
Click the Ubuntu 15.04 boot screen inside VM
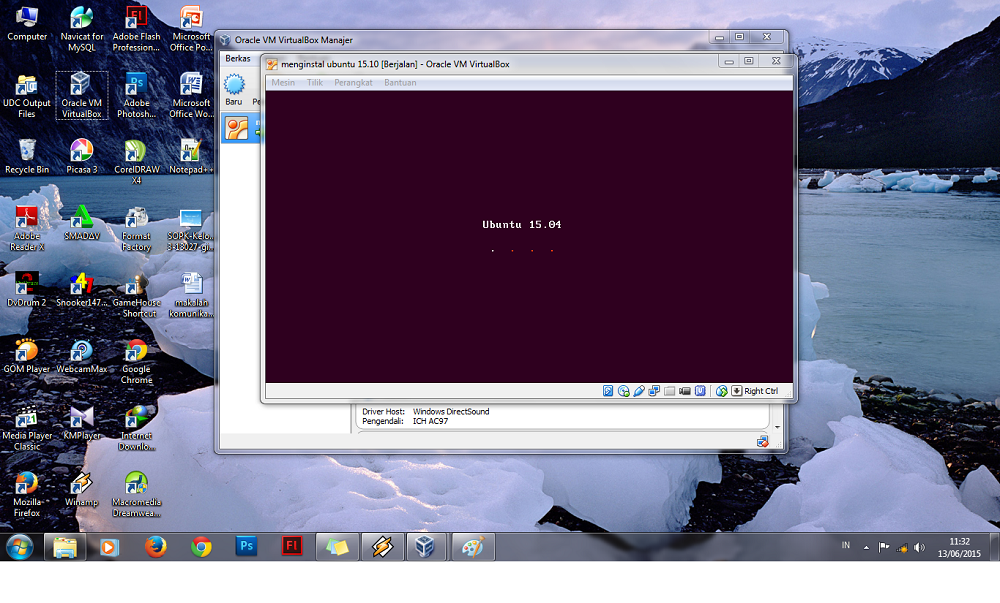[529, 236]
